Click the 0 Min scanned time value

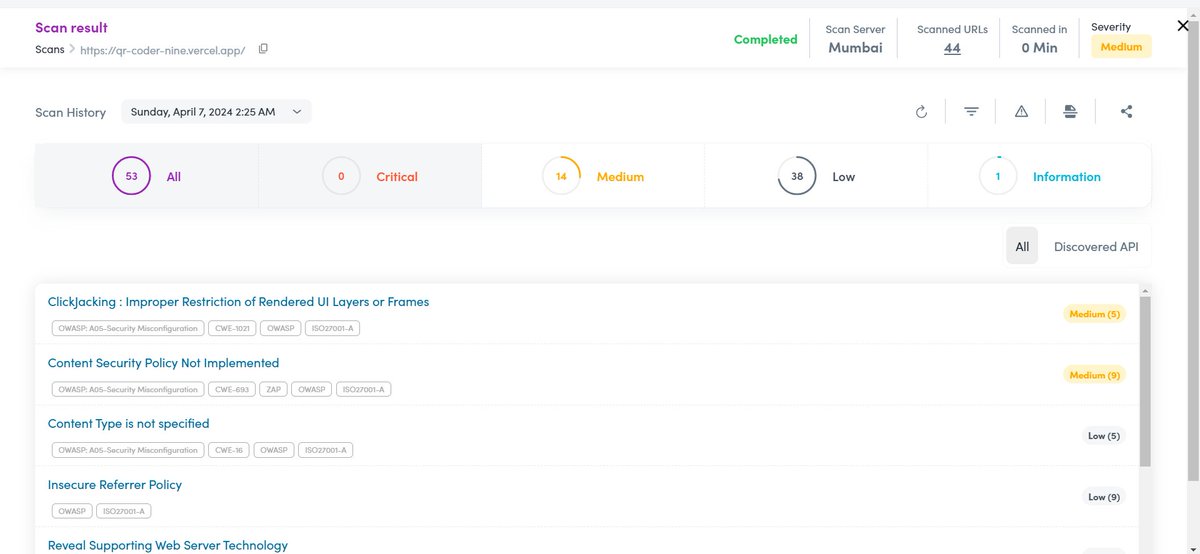click(x=1039, y=47)
